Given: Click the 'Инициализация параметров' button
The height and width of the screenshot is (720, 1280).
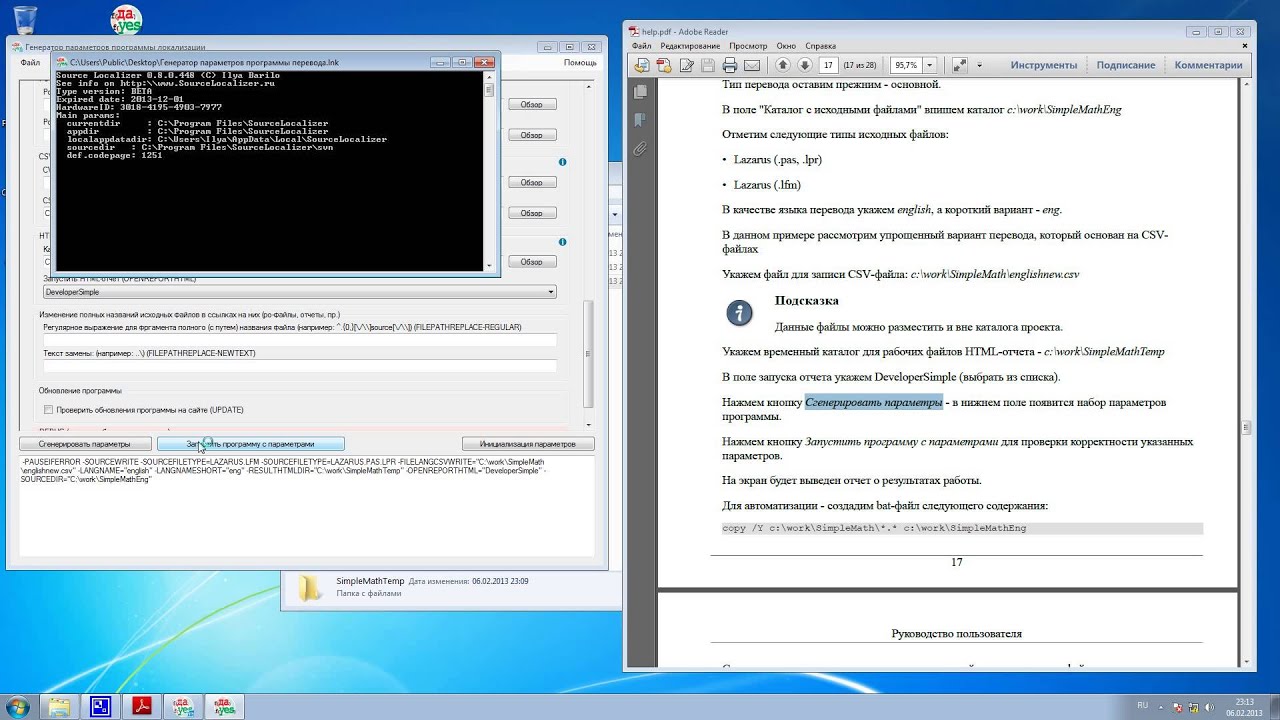Looking at the screenshot, I should [x=528, y=444].
